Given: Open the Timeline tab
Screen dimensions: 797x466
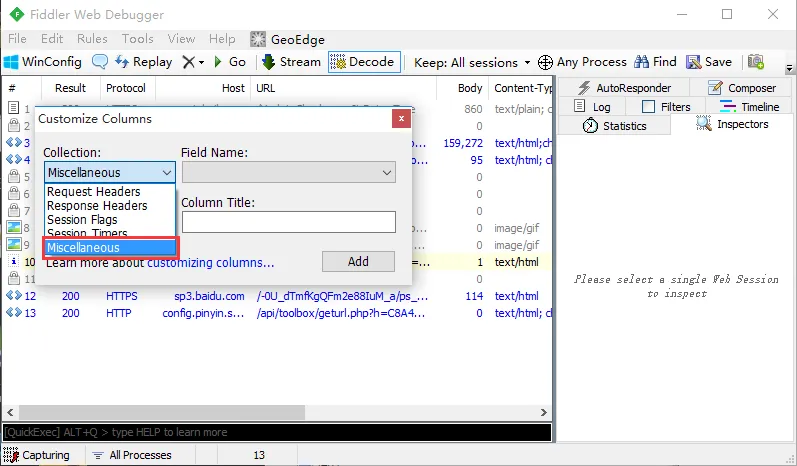Looking at the screenshot, I should coord(749,107).
